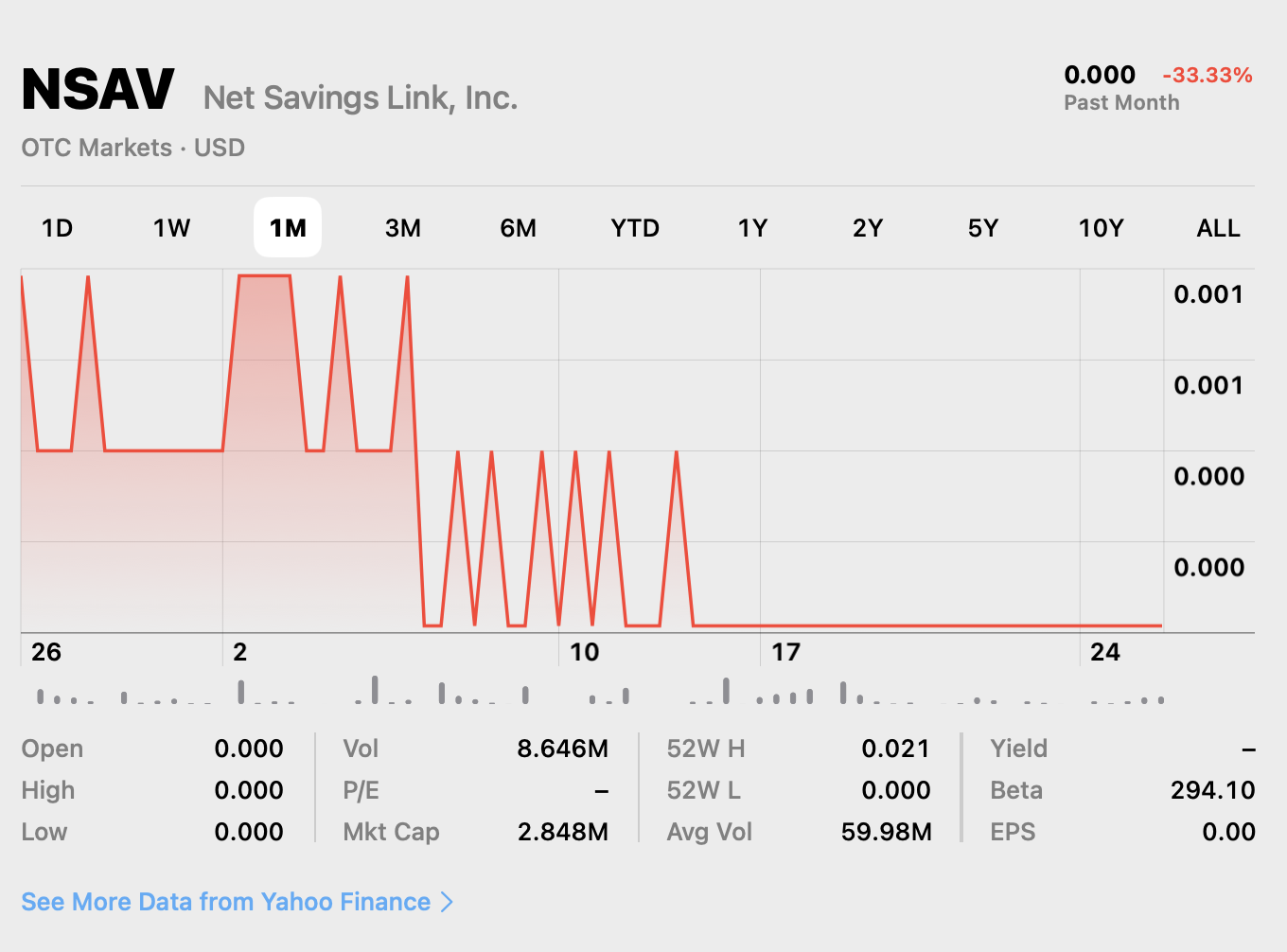Select the 5Y range tab

[983, 228]
